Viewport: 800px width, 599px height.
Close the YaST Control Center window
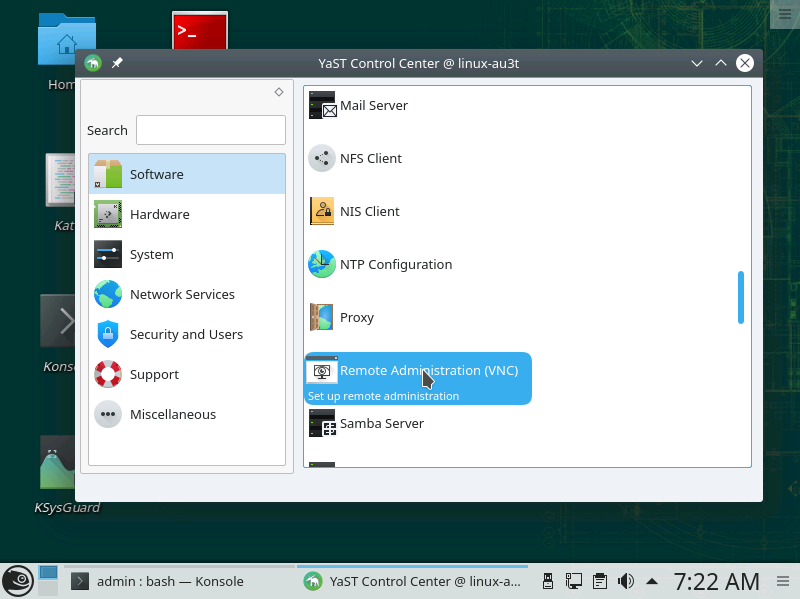[745, 63]
